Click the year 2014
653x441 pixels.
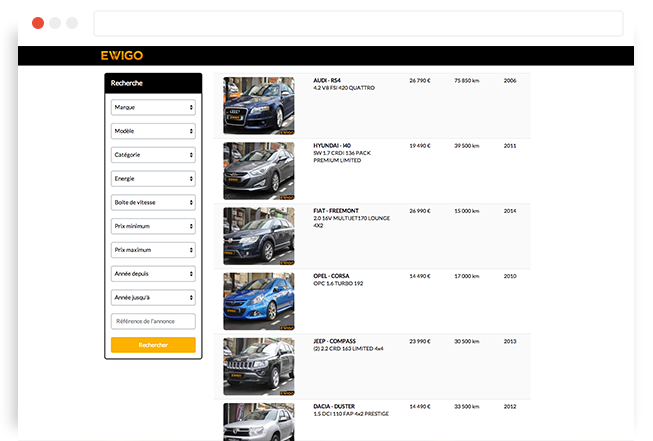[x=510, y=211]
